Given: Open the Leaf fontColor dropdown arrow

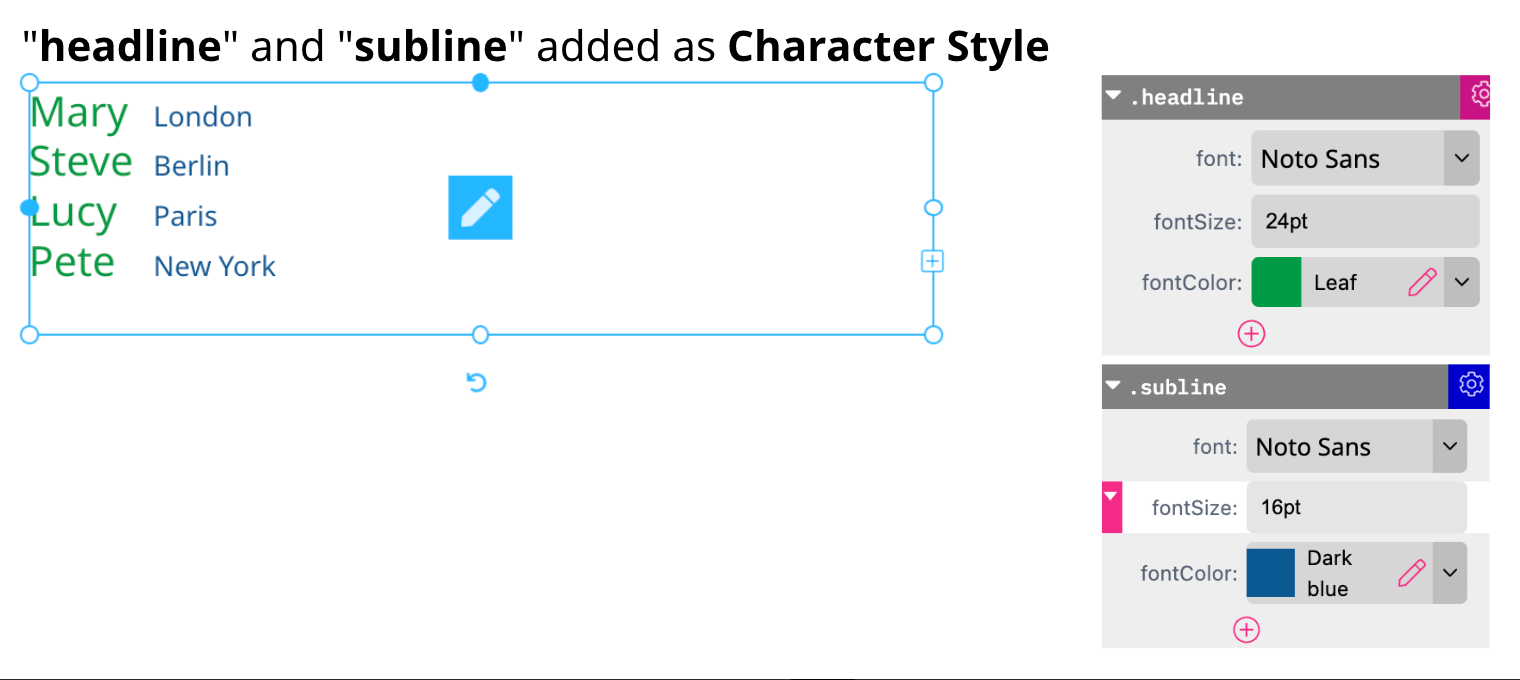Looking at the screenshot, I should coord(1462,282).
